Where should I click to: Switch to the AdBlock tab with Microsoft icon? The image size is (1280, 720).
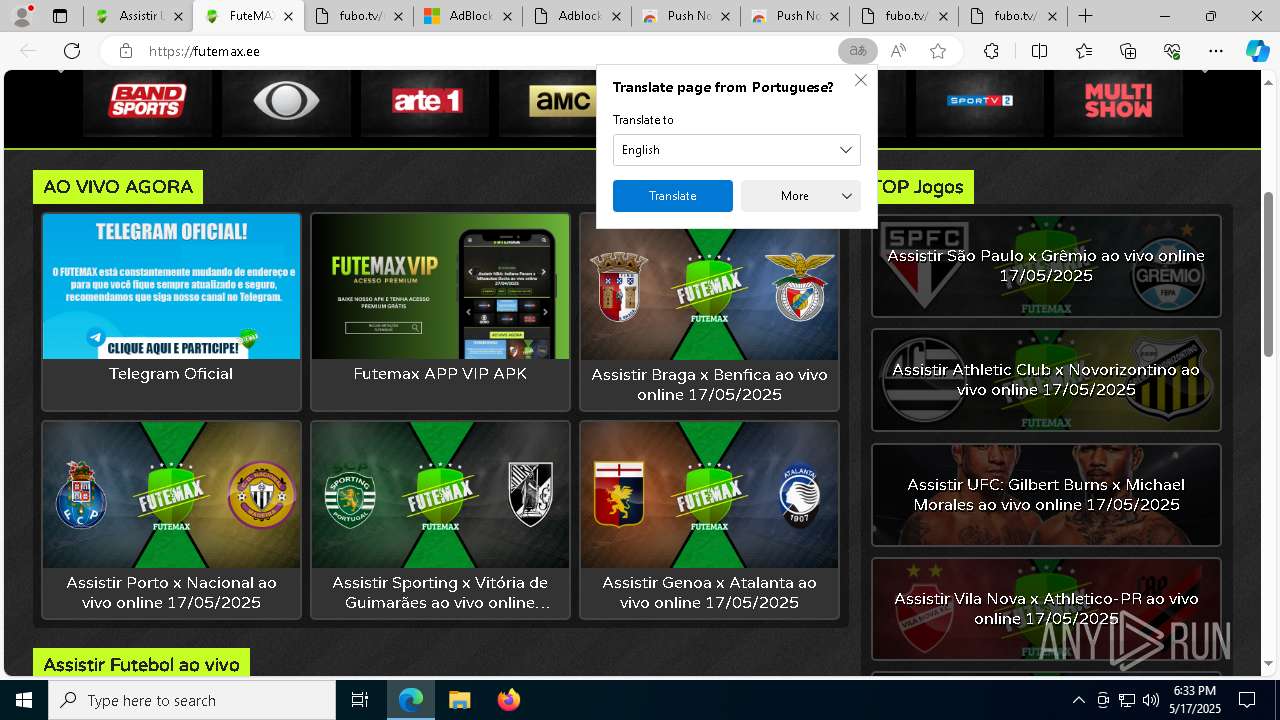pyautogui.click(x=469, y=16)
